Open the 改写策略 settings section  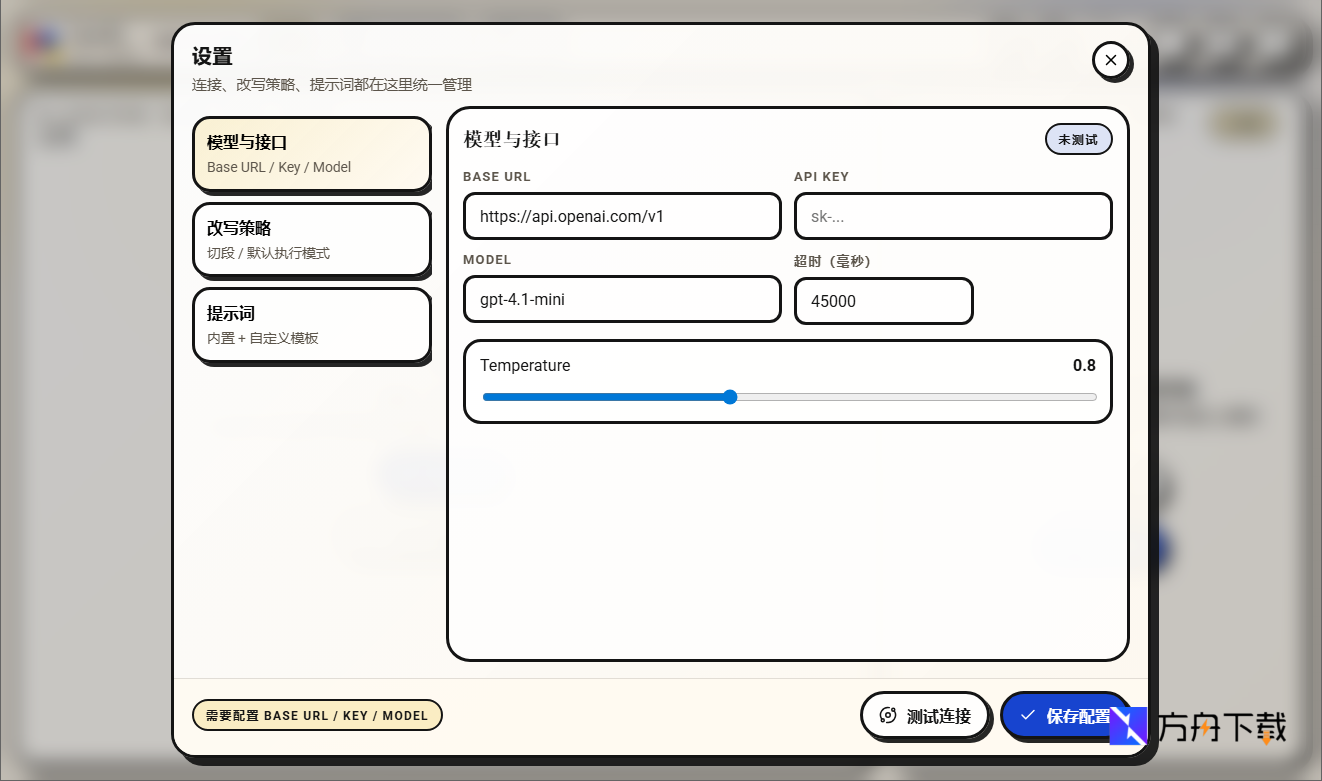click(311, 239)
